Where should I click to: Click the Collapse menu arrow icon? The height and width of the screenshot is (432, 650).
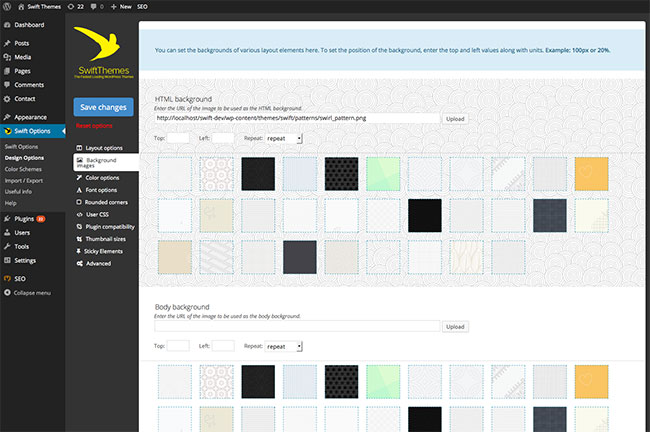click(7, 293)
